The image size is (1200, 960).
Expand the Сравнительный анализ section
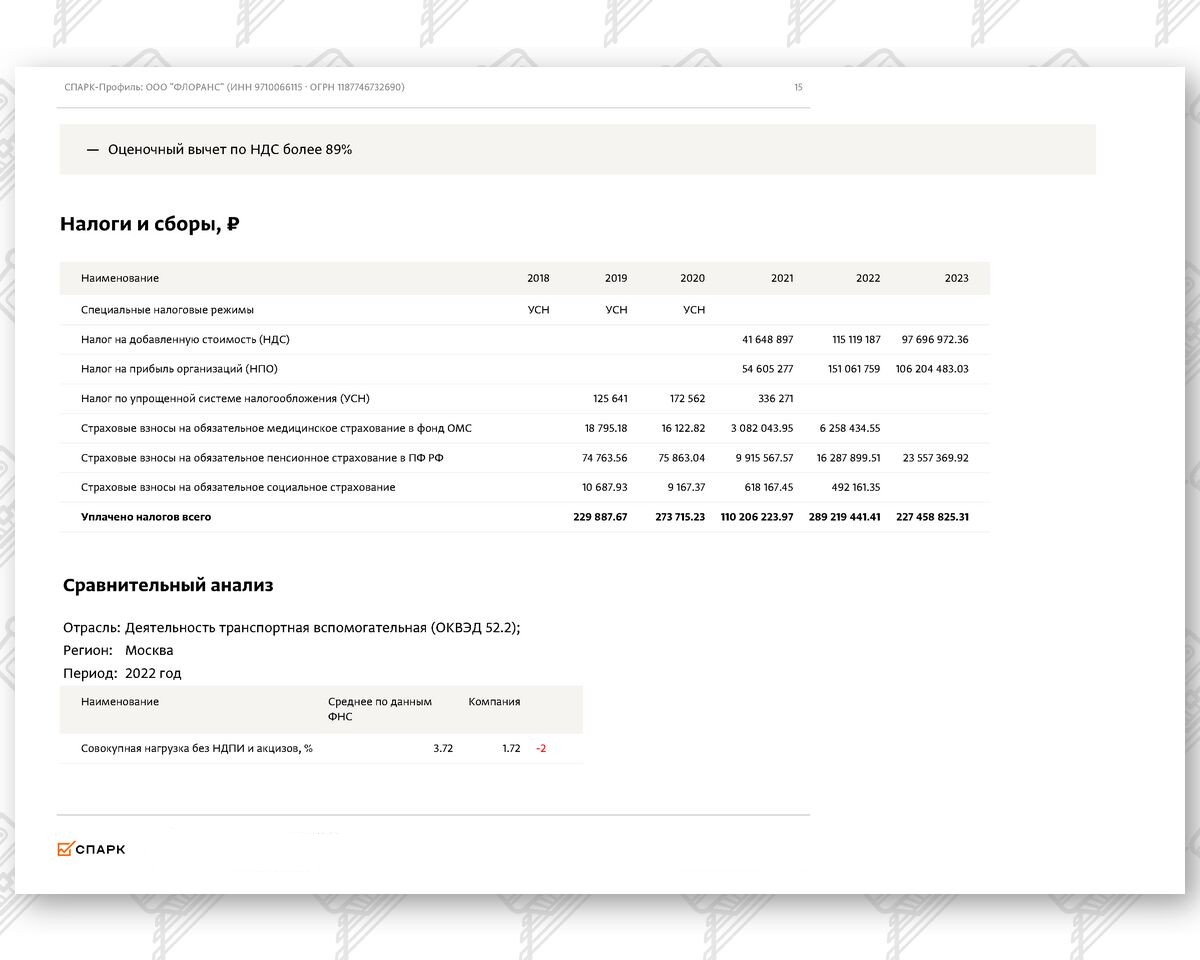click(167, 585)
